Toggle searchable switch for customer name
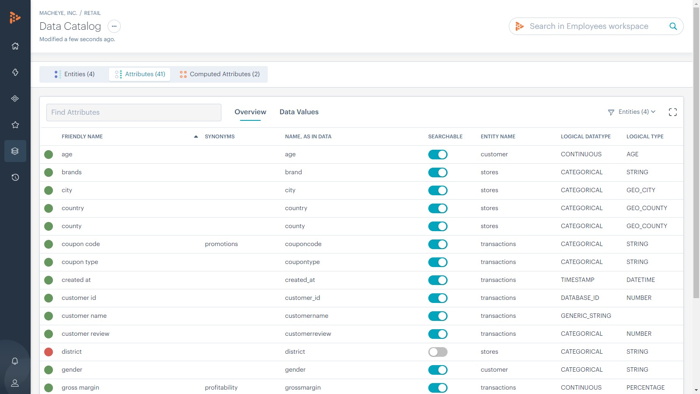The width and height of the screenshot is (700, 394). click(x=438, y=316)
